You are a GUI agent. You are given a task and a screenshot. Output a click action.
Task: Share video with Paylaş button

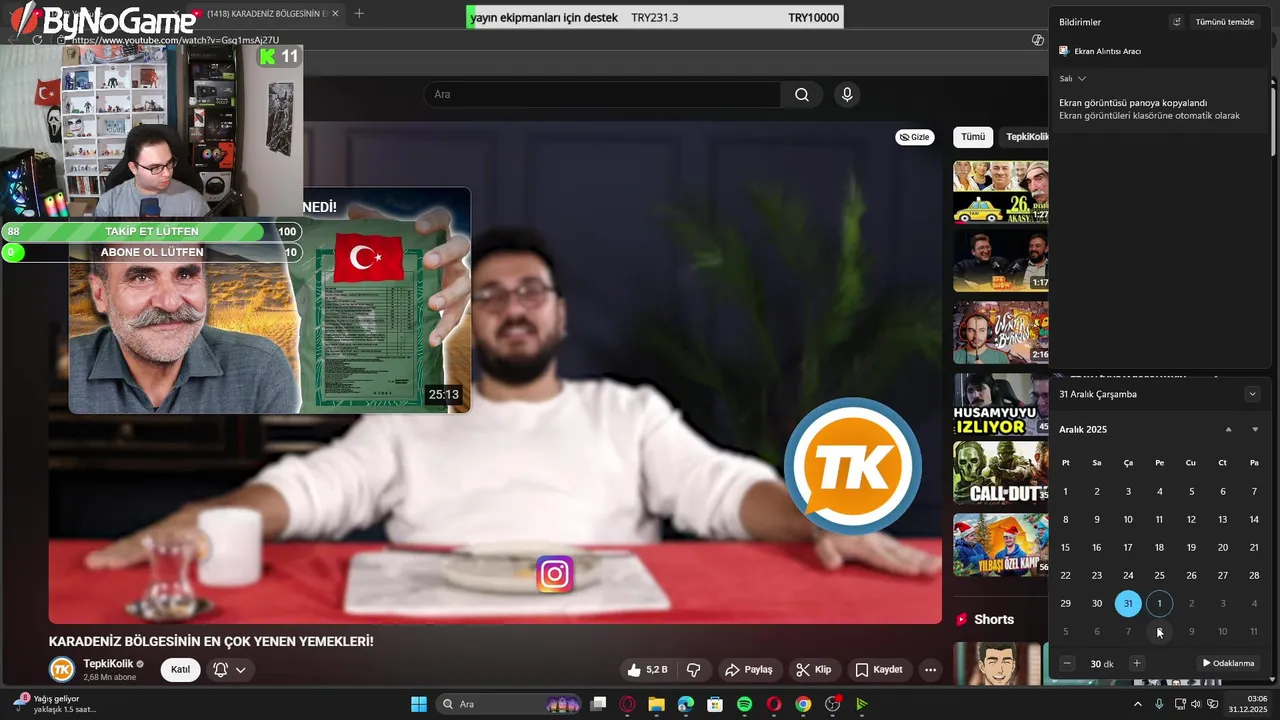749,670
